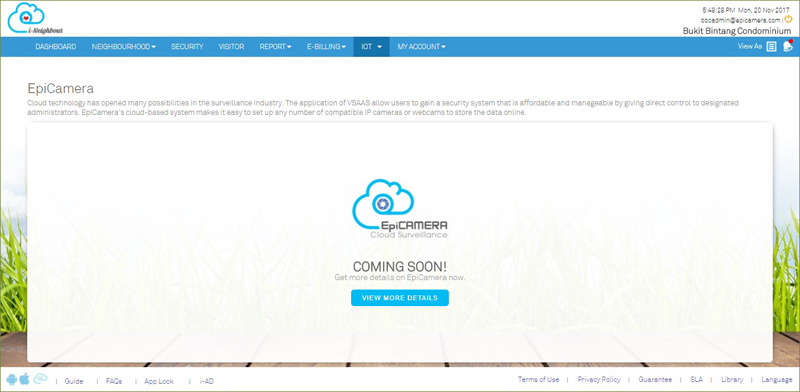Click the Apple app icon
Image resolution: width=800 pixels, height=392 pixels.
pos(24,379)
